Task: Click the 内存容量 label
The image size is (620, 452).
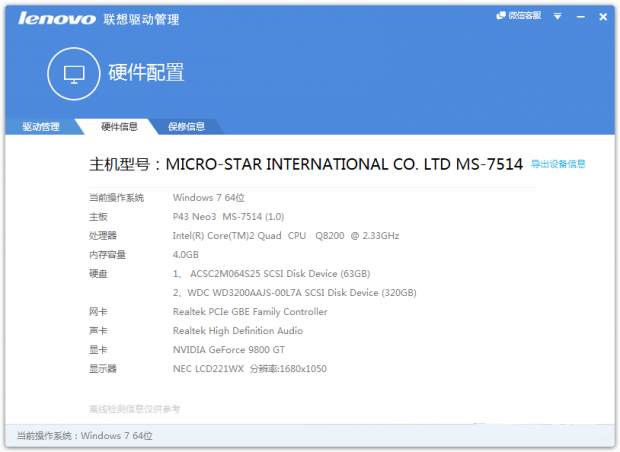Action: (x=107, y=255)
